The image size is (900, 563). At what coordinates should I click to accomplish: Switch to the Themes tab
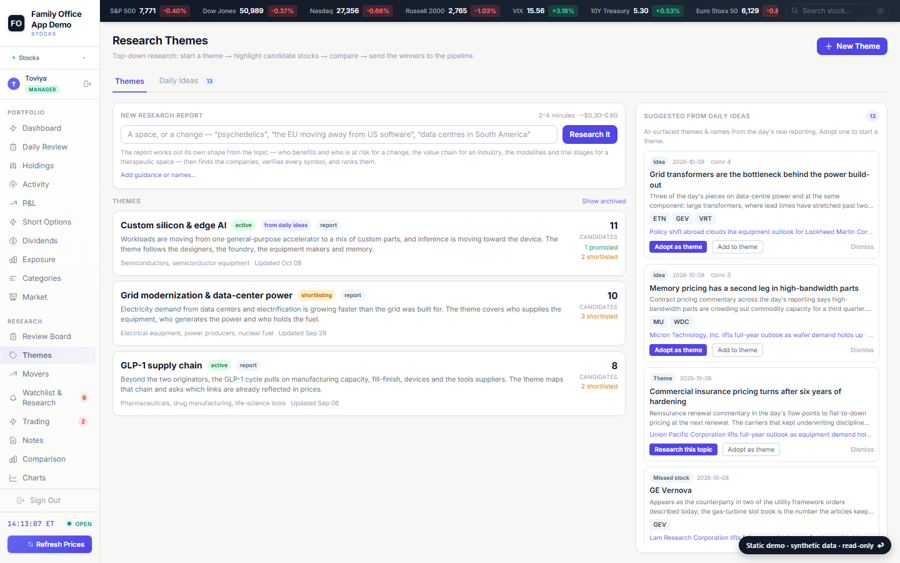(130, 81)
